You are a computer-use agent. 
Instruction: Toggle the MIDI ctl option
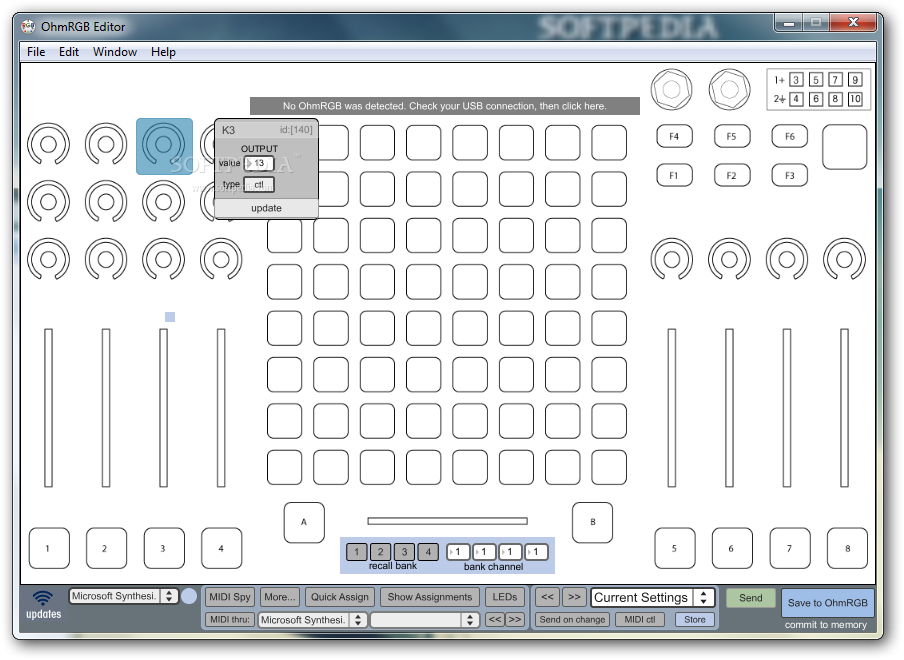click(639, 619)
